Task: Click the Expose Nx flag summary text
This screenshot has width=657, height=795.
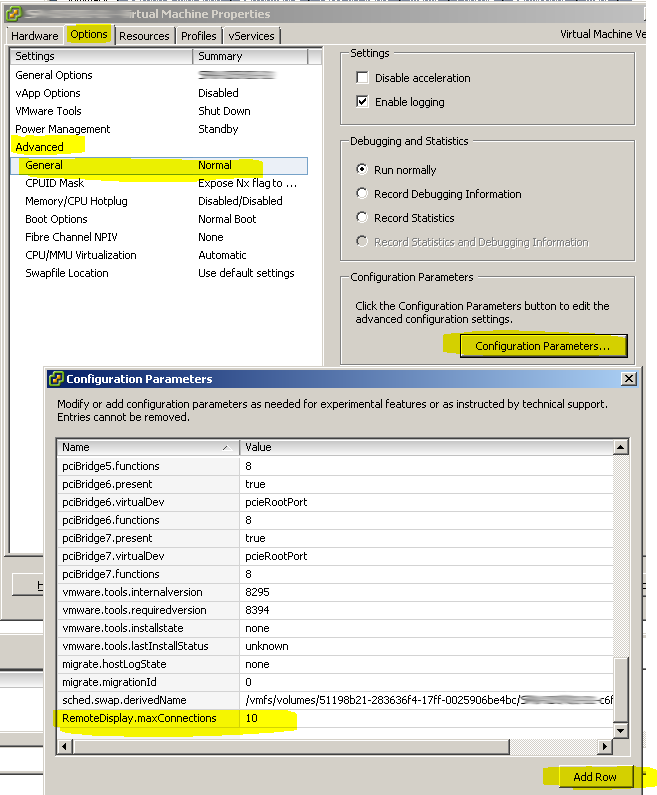Action: pos(247,183)
